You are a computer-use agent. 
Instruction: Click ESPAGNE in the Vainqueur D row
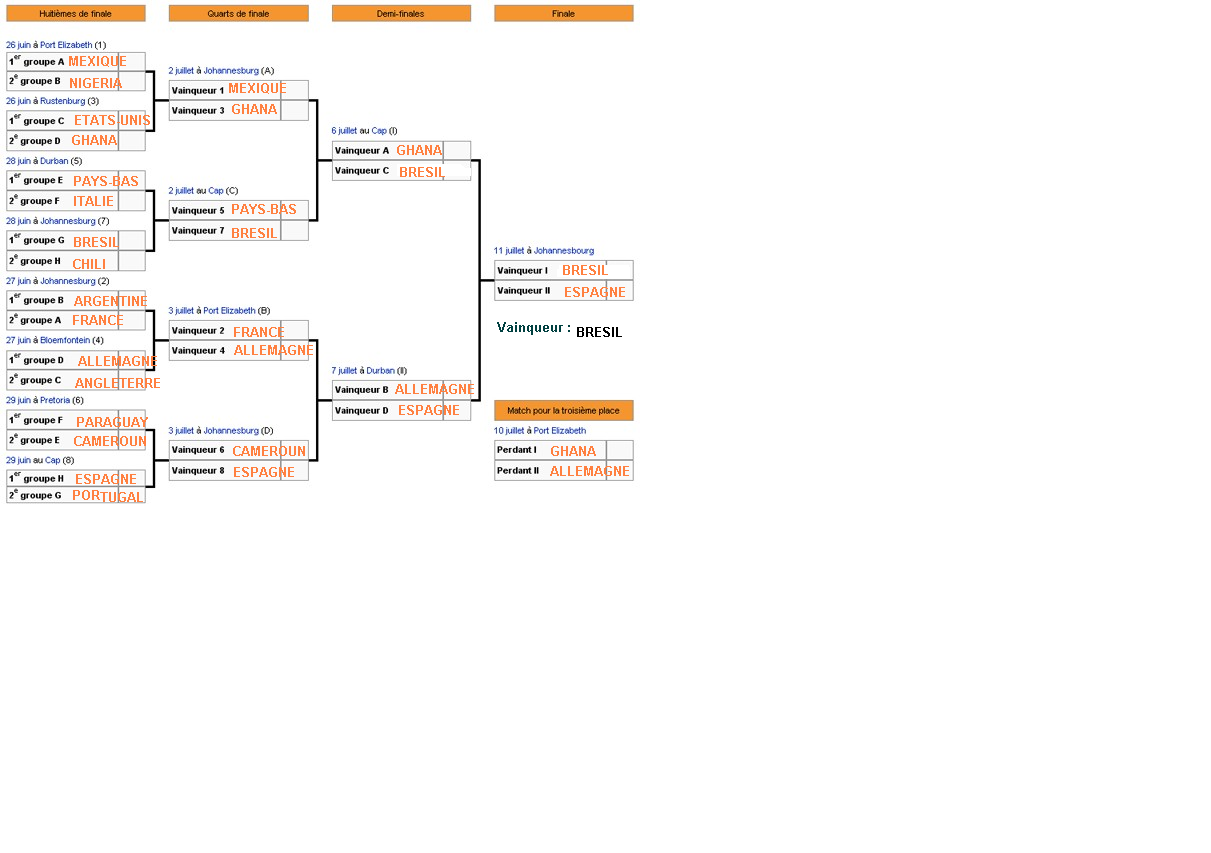pyautogui.click(x=429, y=410)
